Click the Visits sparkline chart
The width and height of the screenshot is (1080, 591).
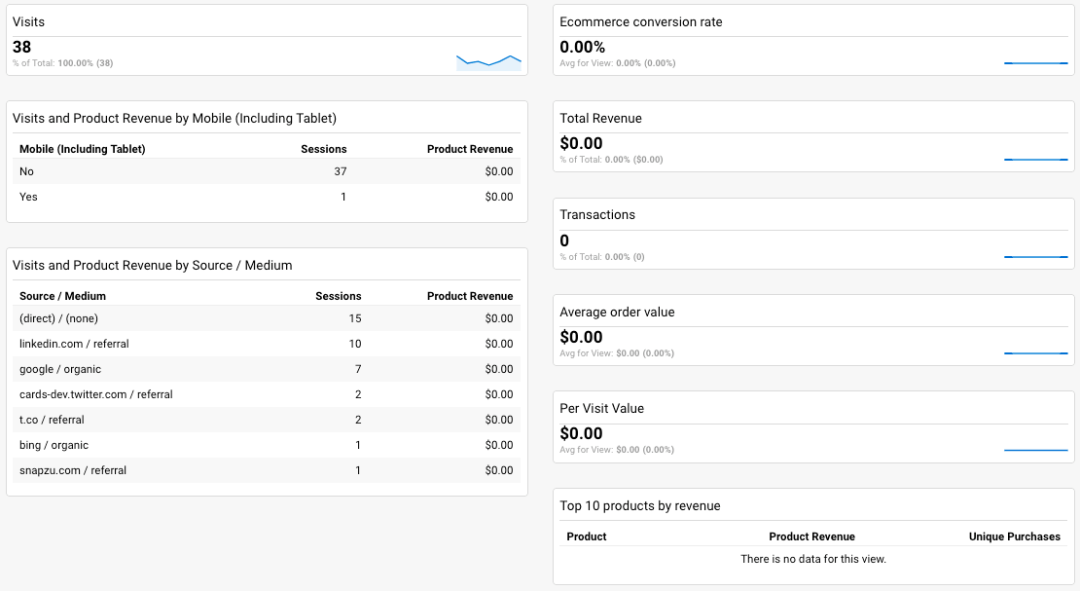(x=488, y=60)
